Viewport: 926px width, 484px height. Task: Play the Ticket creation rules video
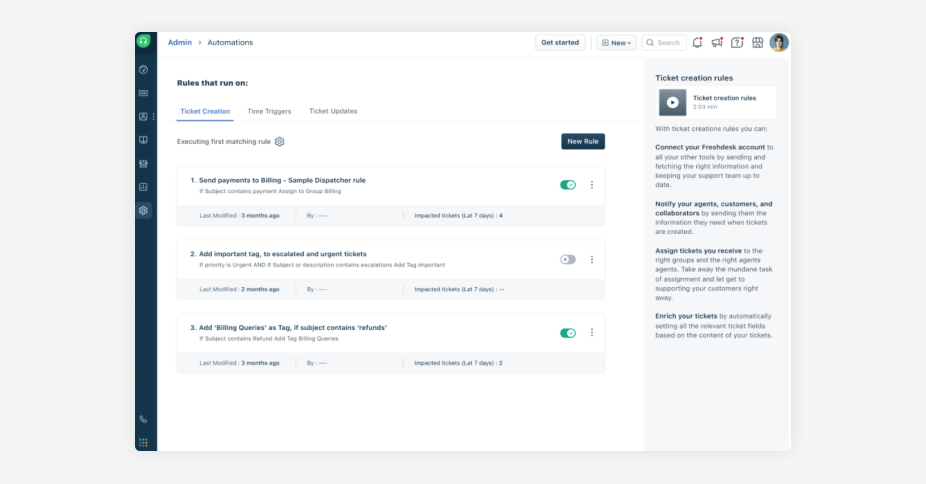(x=672, y=102)
